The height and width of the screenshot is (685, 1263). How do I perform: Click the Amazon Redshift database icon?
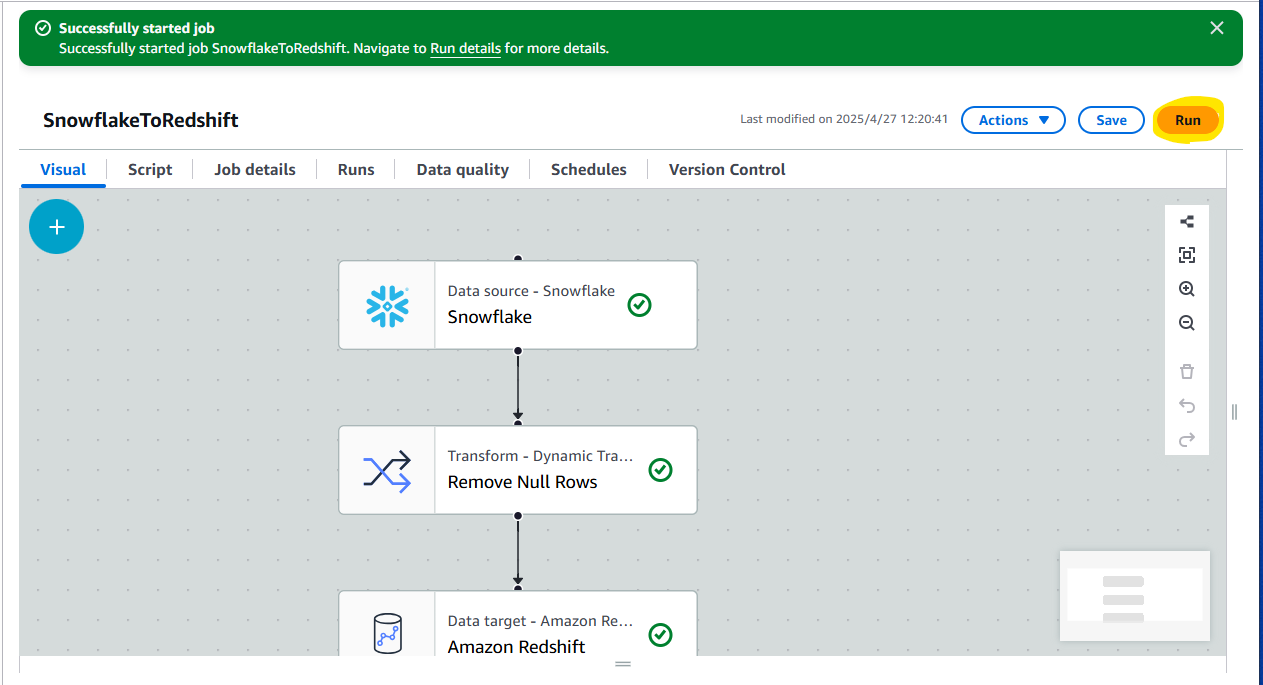tap(387, 634)
